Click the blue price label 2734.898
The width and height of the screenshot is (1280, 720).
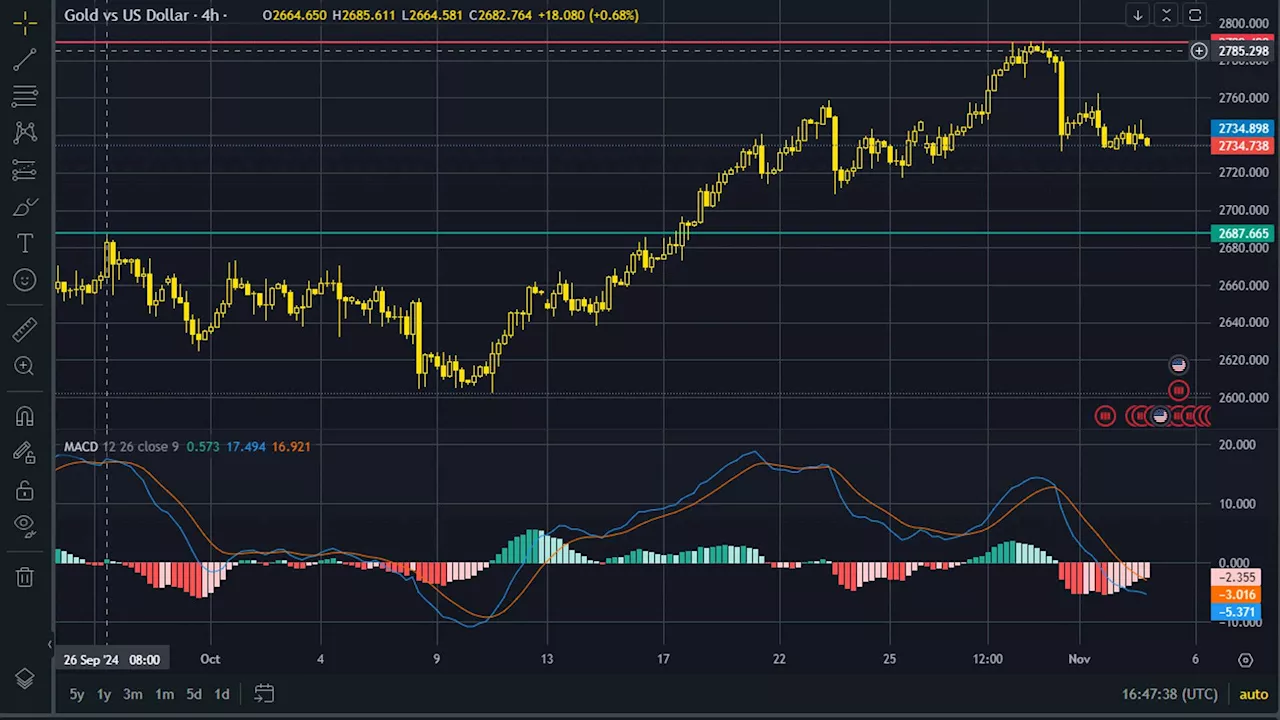1243,128
